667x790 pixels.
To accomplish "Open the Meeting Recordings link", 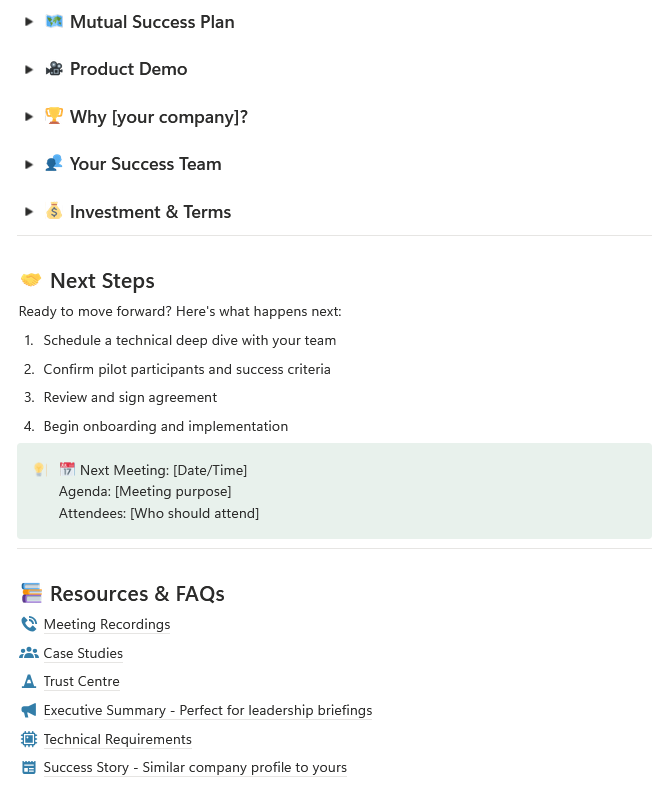I will point(107,624).
